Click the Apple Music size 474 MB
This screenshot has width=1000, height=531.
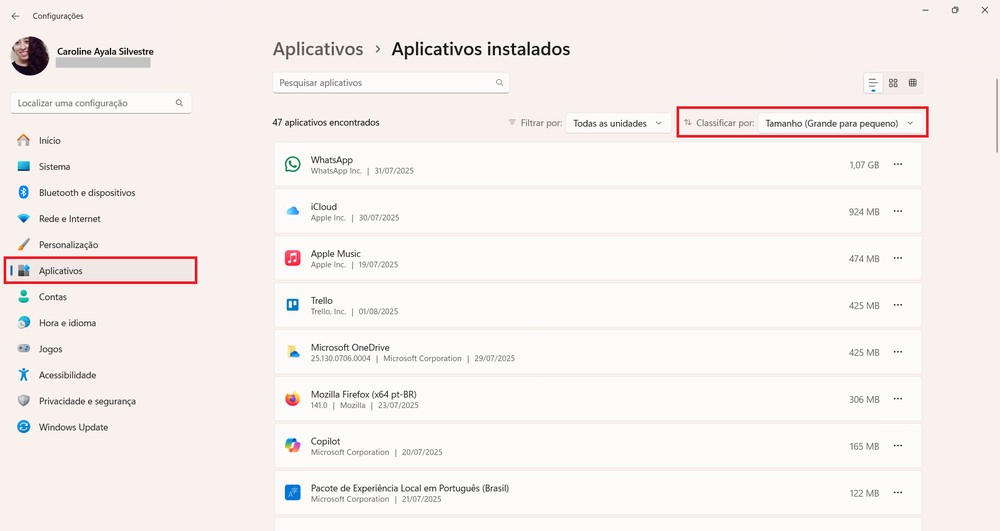pyautogui.click(x=864, y=259)
